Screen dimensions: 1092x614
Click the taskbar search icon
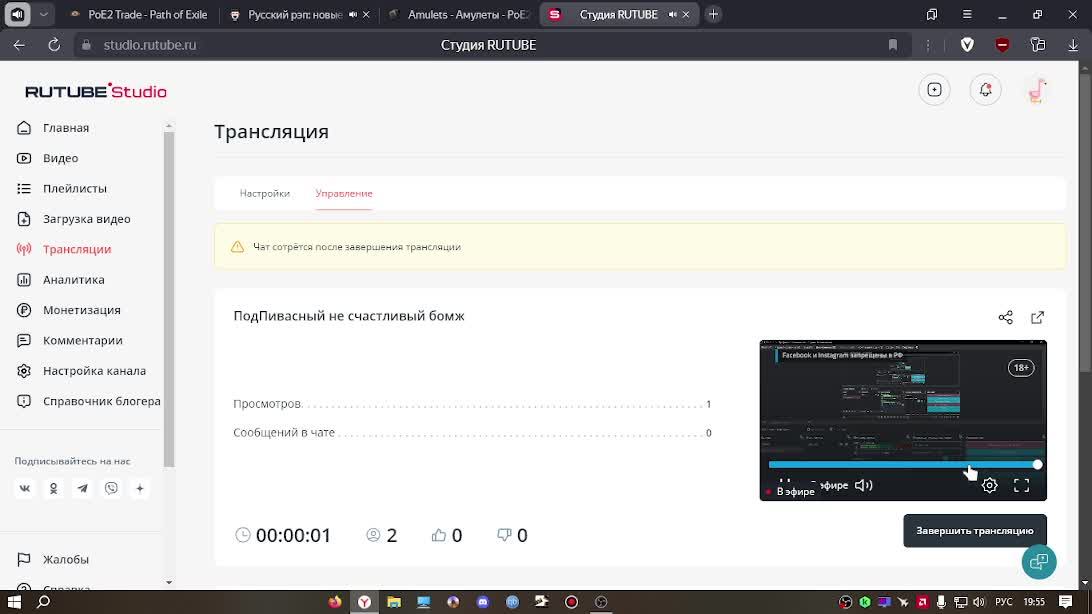click(x=43, y=602)
